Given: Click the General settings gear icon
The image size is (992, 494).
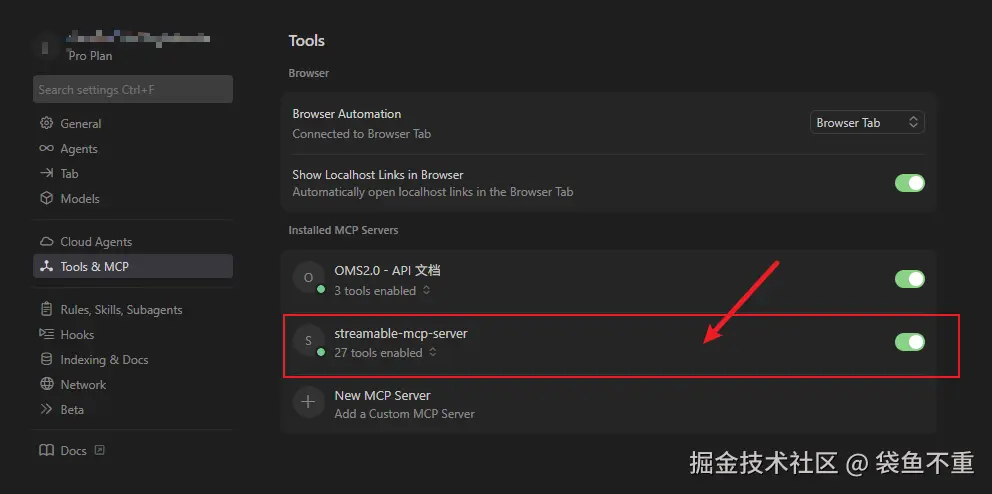Looking at the screenshot, I should point(46,124).
